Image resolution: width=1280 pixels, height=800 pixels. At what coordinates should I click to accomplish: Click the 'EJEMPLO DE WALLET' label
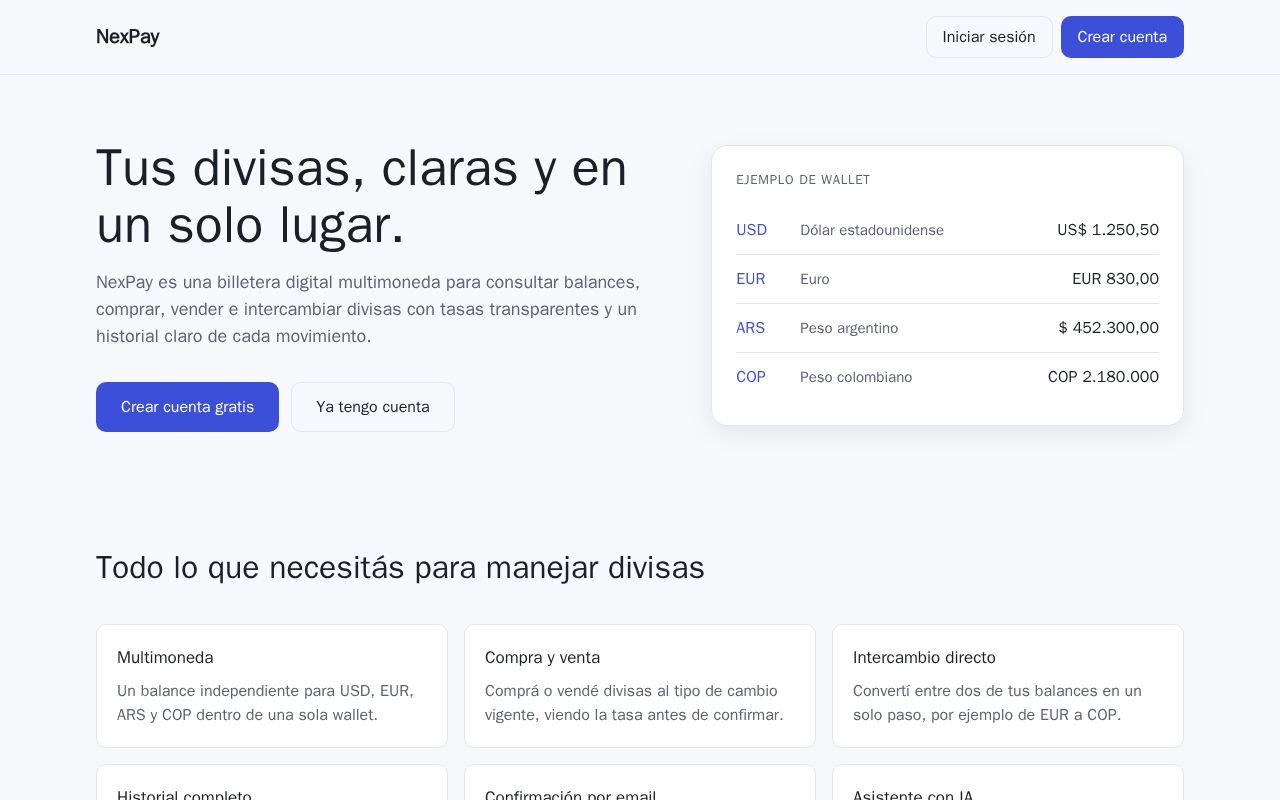pos(803,180)
